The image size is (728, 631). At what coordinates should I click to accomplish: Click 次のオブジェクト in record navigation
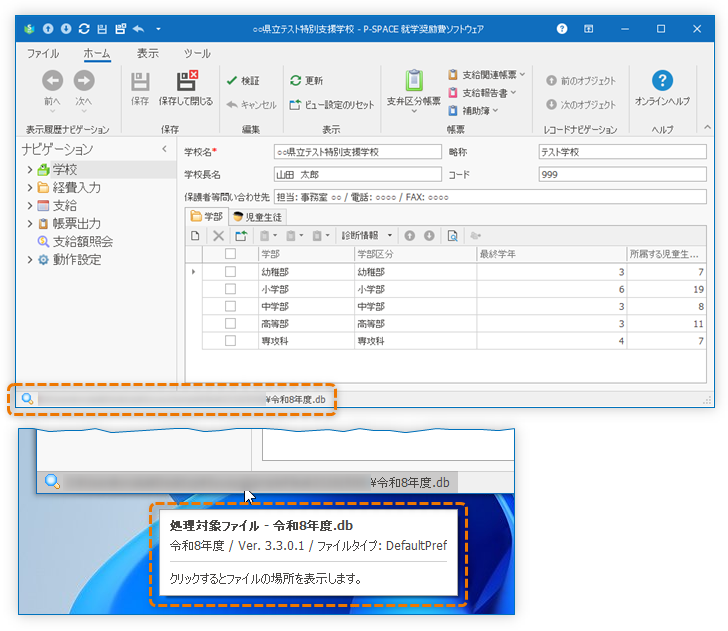[581, 105]
